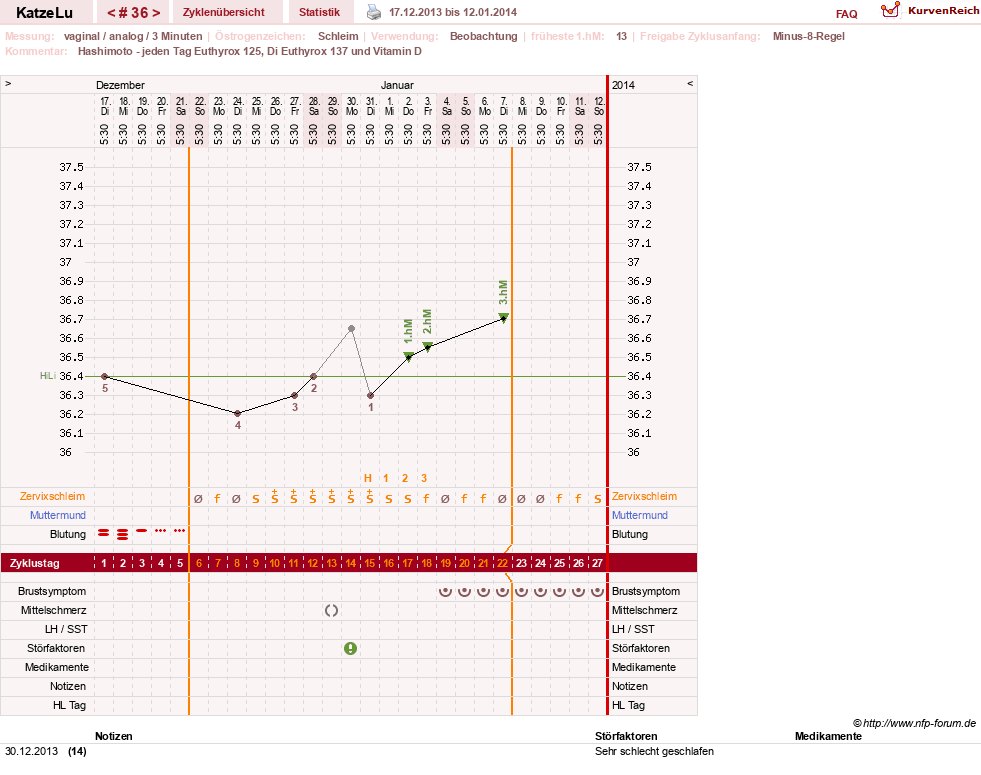Image resolution: width=981 pixels, height=775 pixels.
Task: Click the 'Sehr schlecht geschlafen' note text
Action: (654, 751)
